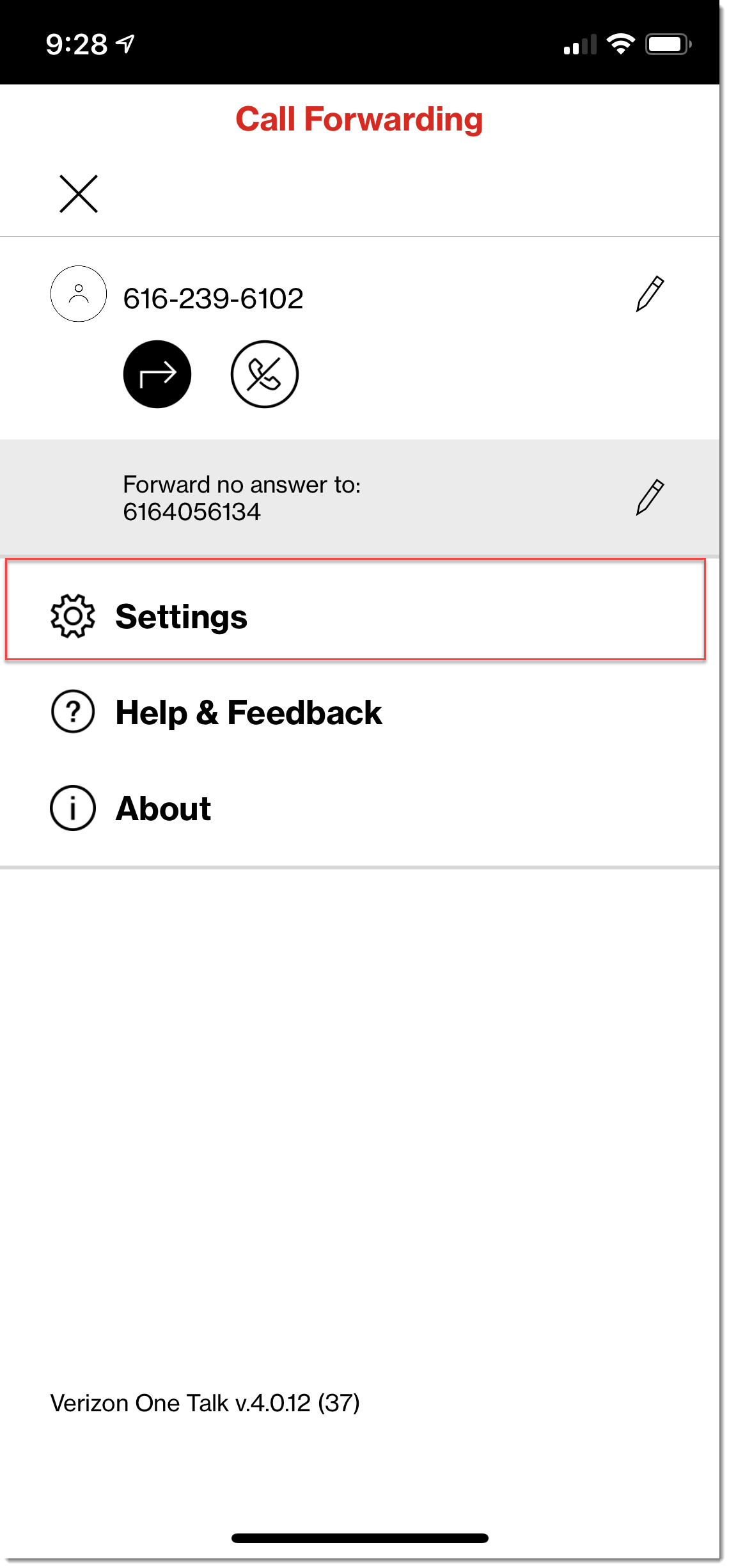Tap the Help question mark icon
This screenshot has width=729, height=1568.
pyautogui.click(x=72, y=712)
